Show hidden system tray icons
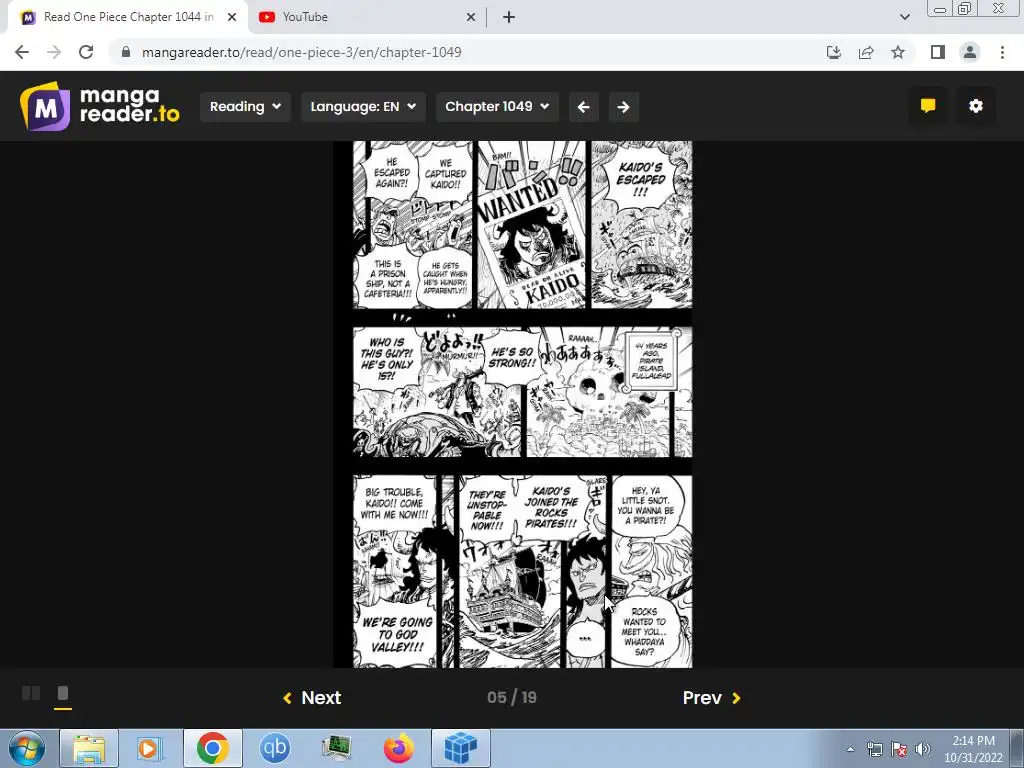Image resolution: width=1024 pixels, height=768 pixels. tap(850, 749)
